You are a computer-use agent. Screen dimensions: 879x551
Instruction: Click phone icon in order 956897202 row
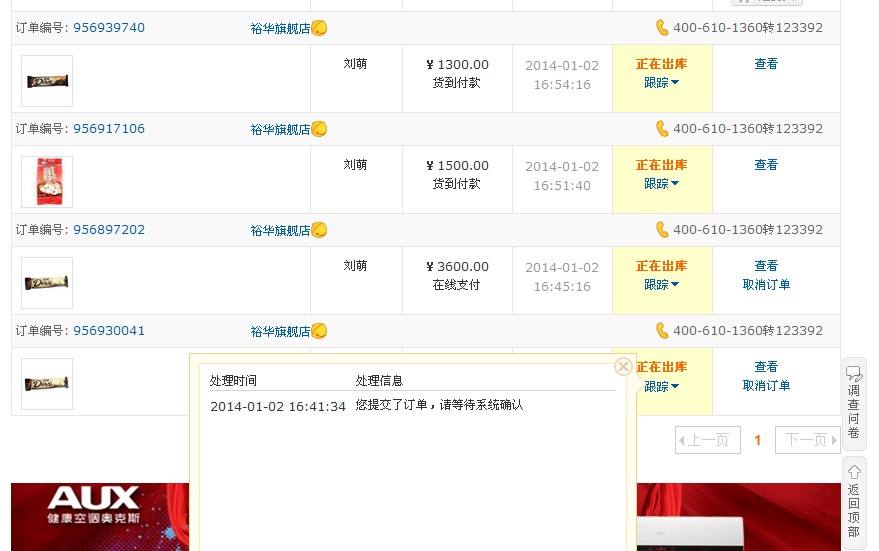click(x=662, y=229)
